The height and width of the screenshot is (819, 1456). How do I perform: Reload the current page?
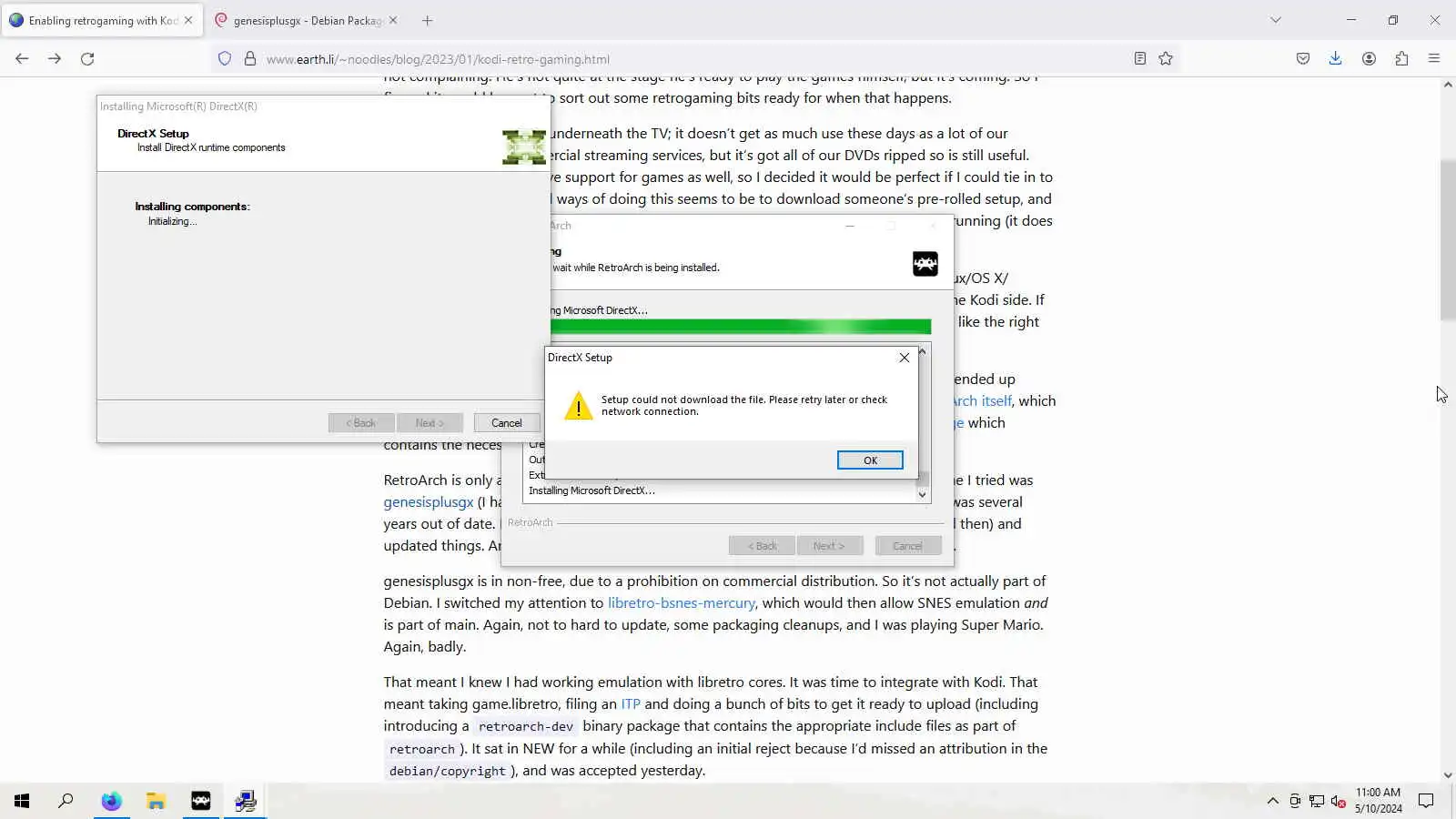pos(87,59)
